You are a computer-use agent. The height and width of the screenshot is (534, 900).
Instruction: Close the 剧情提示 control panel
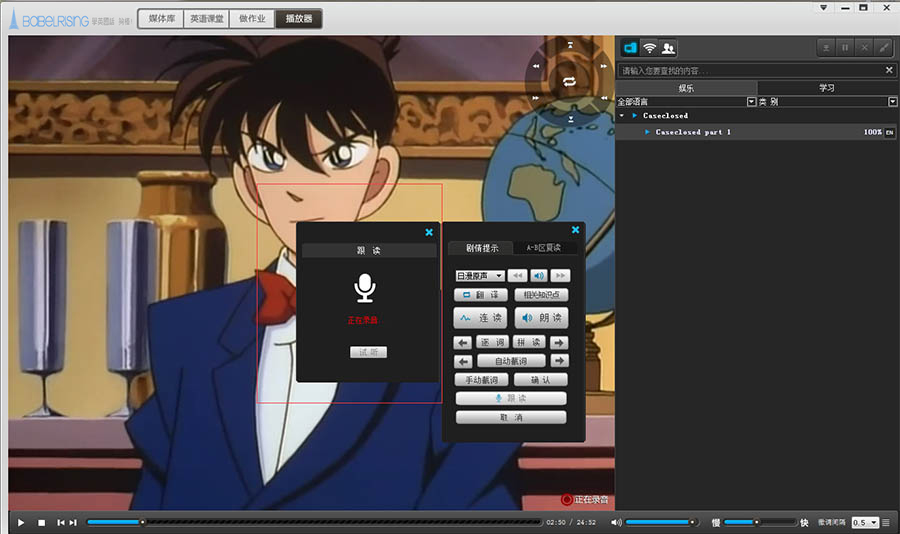click(x=575, y=230)
